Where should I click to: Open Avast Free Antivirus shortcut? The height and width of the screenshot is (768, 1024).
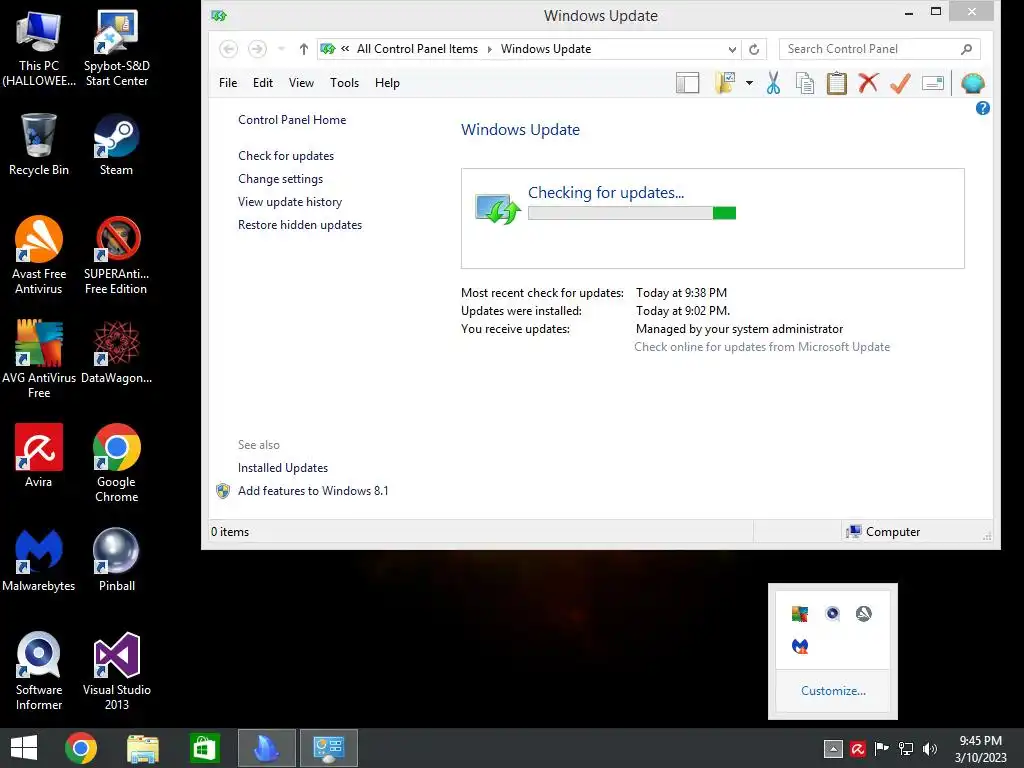click(39, 255)
